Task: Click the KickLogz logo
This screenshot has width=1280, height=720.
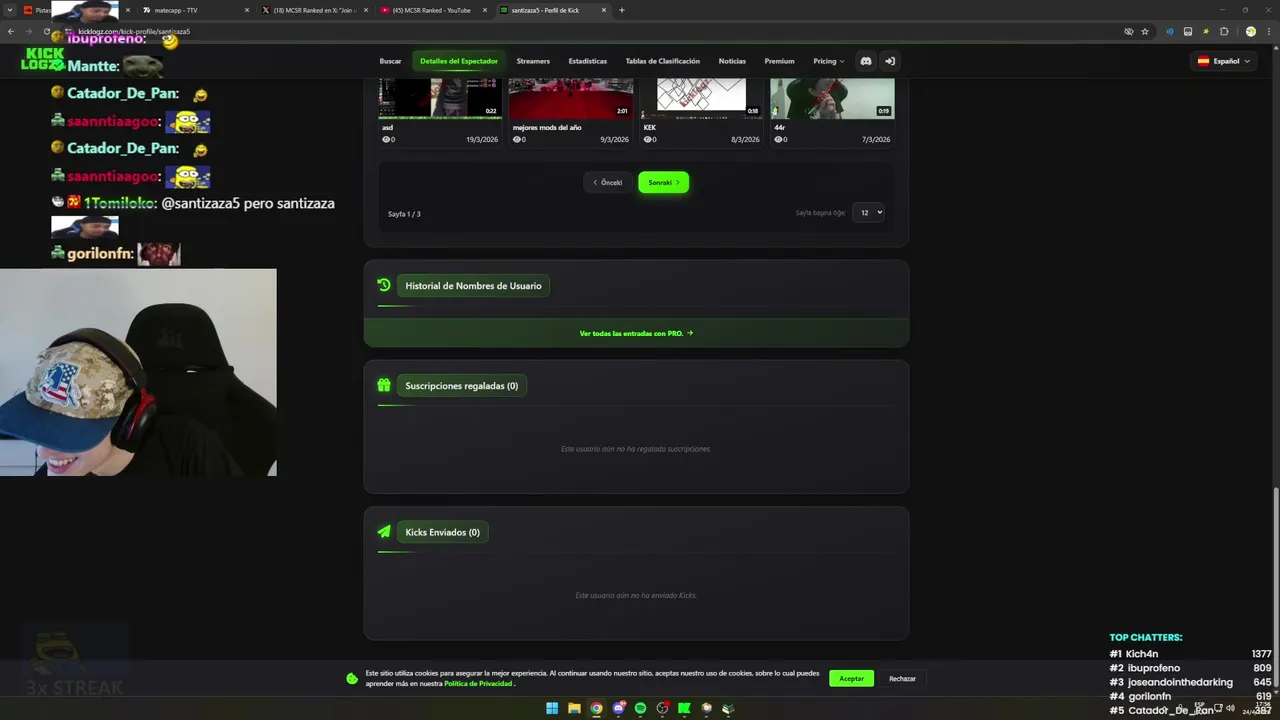Action: [45, 59]
